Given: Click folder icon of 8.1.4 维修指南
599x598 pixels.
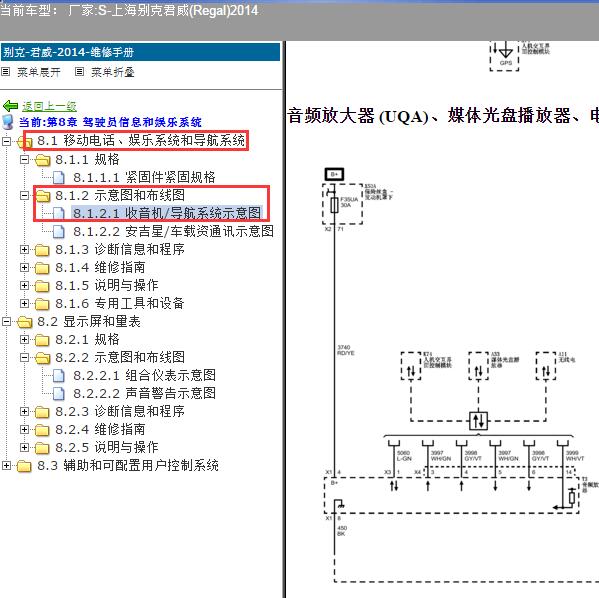Looking at the screenshot, I should pos(42,268).
